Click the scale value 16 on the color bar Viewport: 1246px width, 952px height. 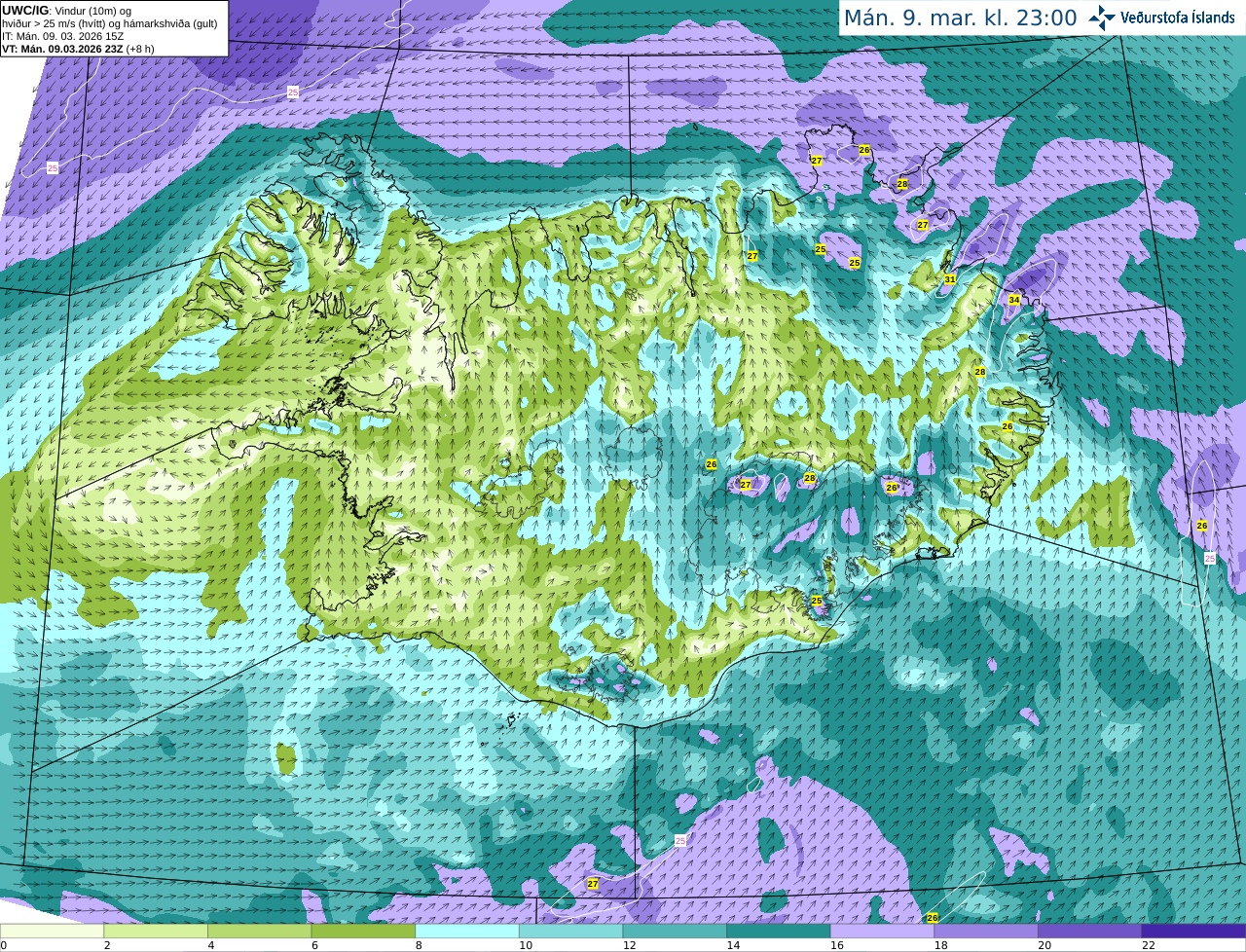(837, 944)
